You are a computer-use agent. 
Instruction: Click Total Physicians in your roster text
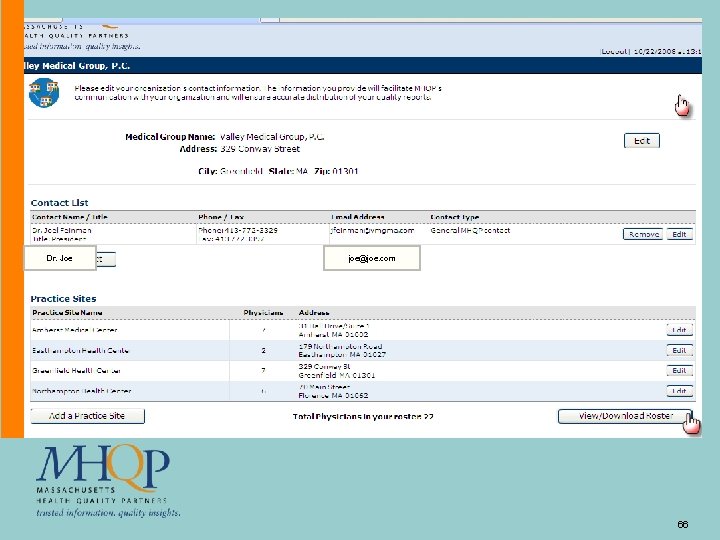(363, 416)
